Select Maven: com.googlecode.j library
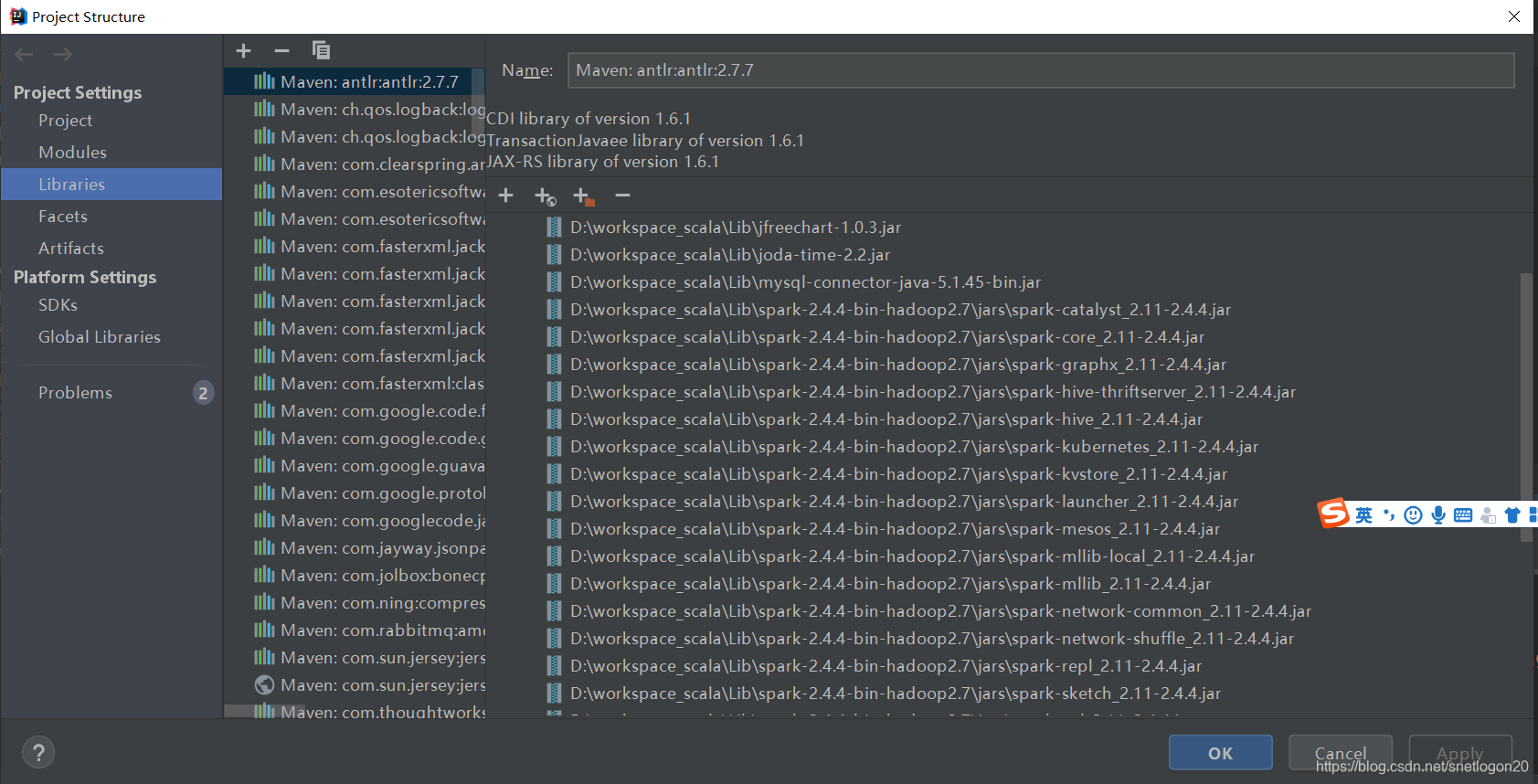Image resolution: width=1538 pixels, height=784 pixels. pyautogui.click(x=355, y=520)
